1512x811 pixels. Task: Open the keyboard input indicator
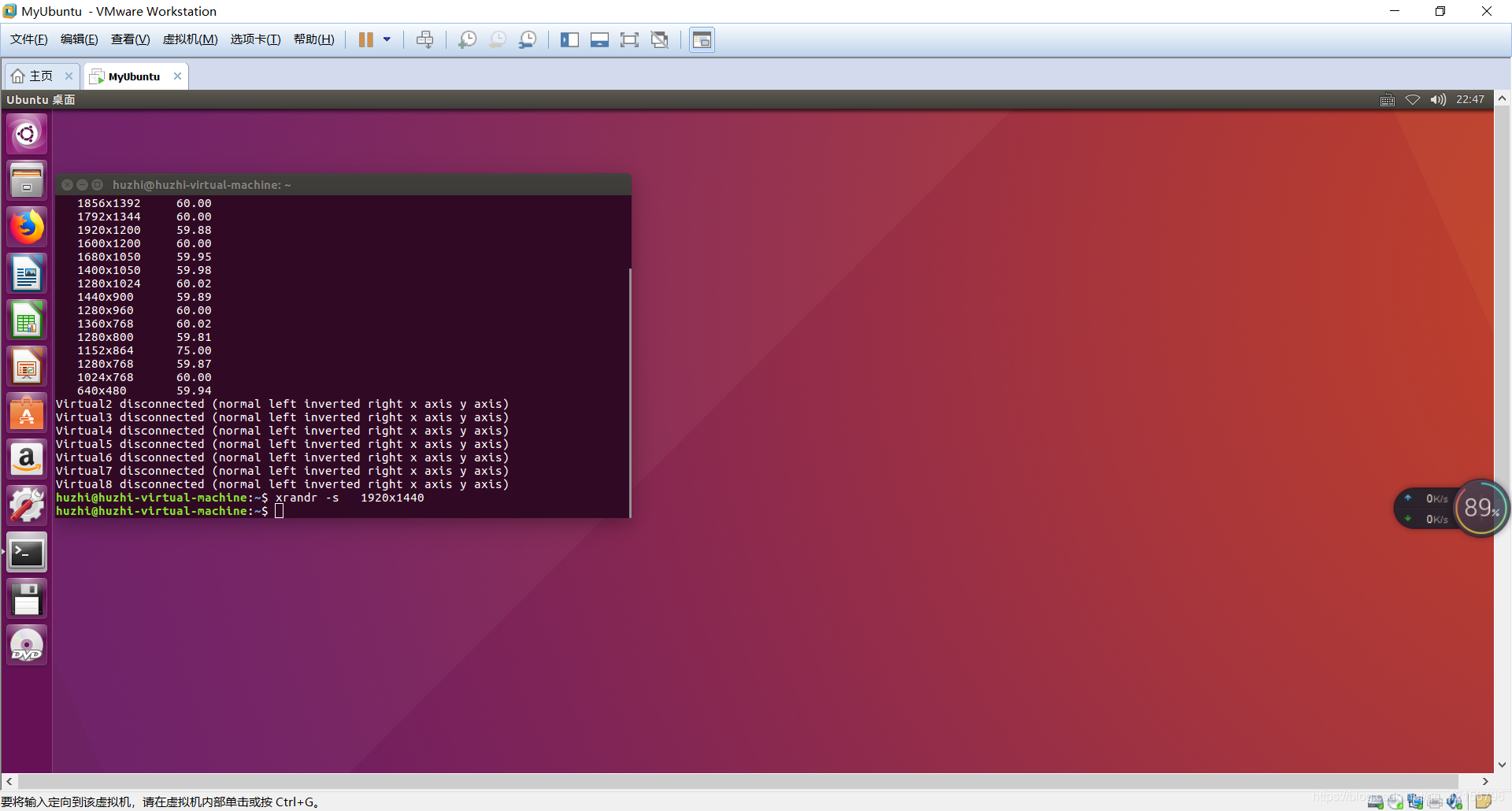[x=1388, y=100]
